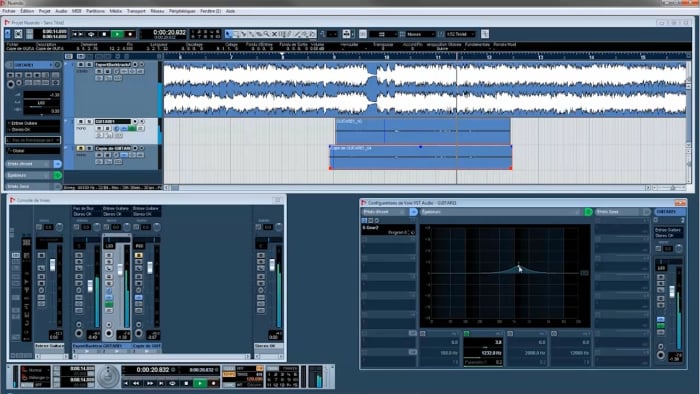Click the blue inserts bypass button in inspector
The height and width of the screenshot is (394, 700).
pos(58,164)
